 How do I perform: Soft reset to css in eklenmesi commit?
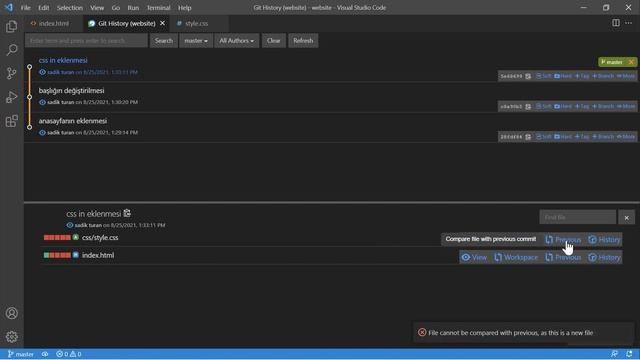tap(543, 76)
